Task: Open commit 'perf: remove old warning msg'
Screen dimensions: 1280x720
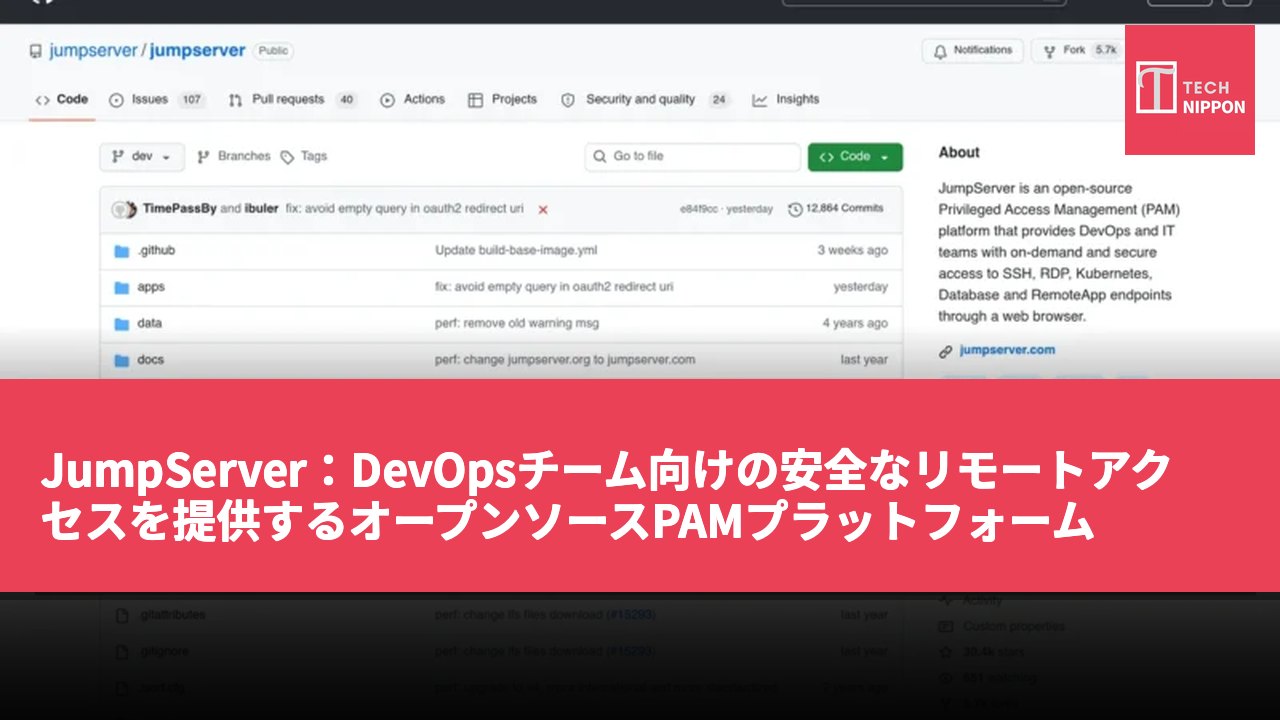Action: [517, 324]
